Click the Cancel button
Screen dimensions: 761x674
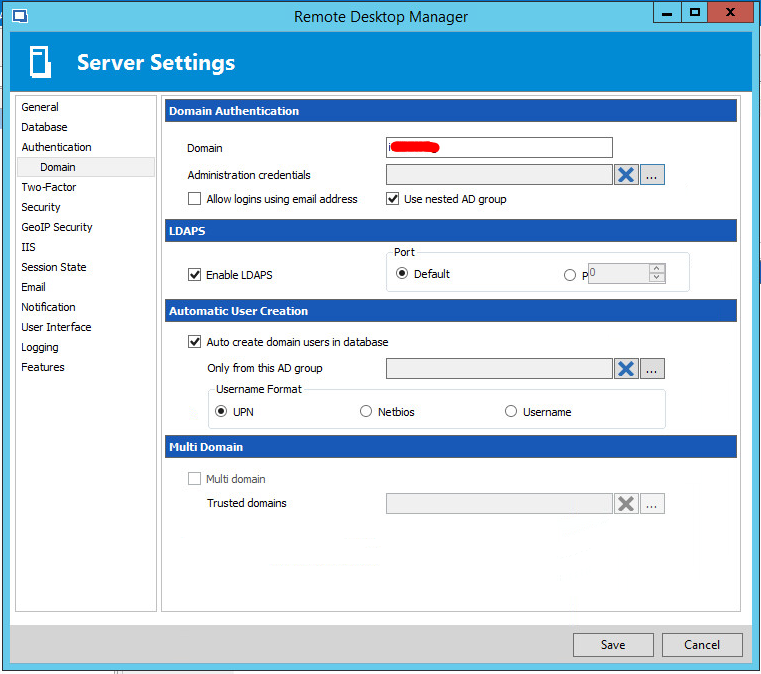pos(702,645)
